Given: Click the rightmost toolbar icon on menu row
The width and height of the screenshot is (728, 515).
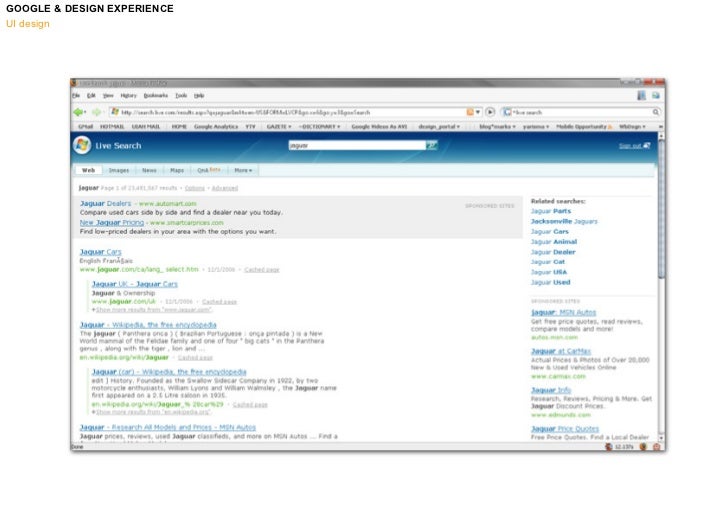Looking at the screenshot, I should 656,95.
